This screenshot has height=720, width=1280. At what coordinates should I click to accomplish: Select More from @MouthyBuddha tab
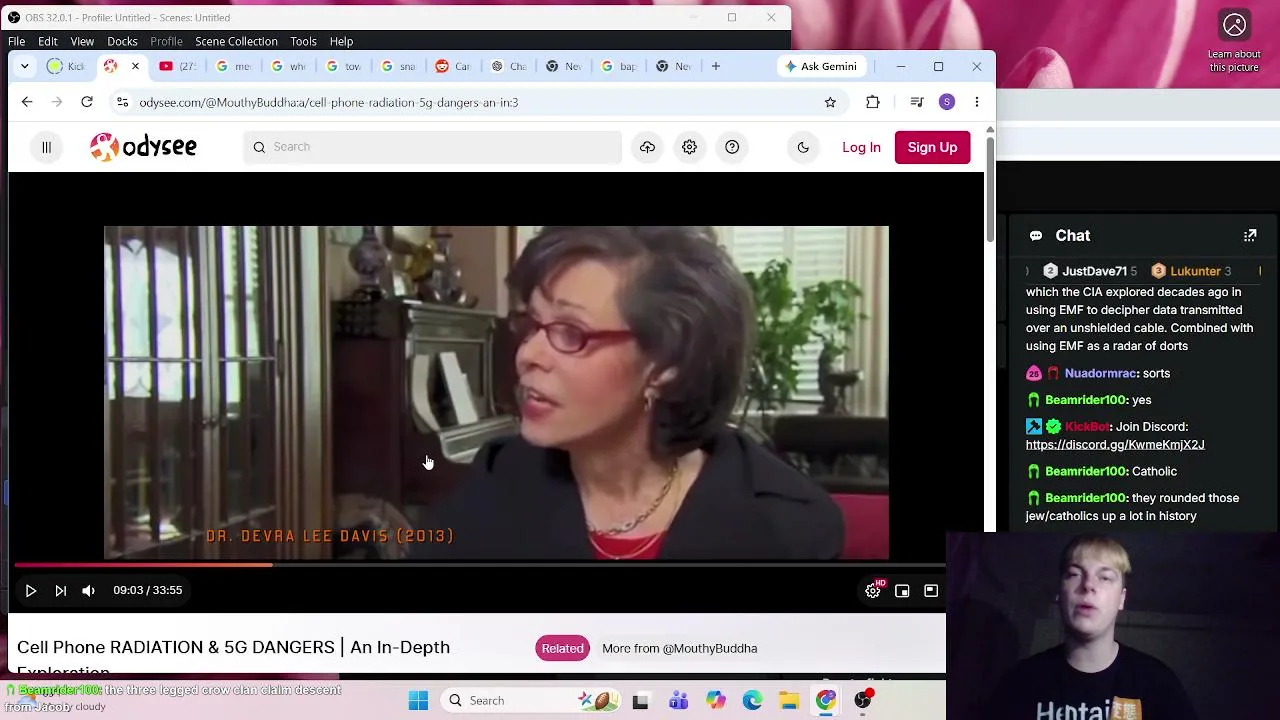680,648
